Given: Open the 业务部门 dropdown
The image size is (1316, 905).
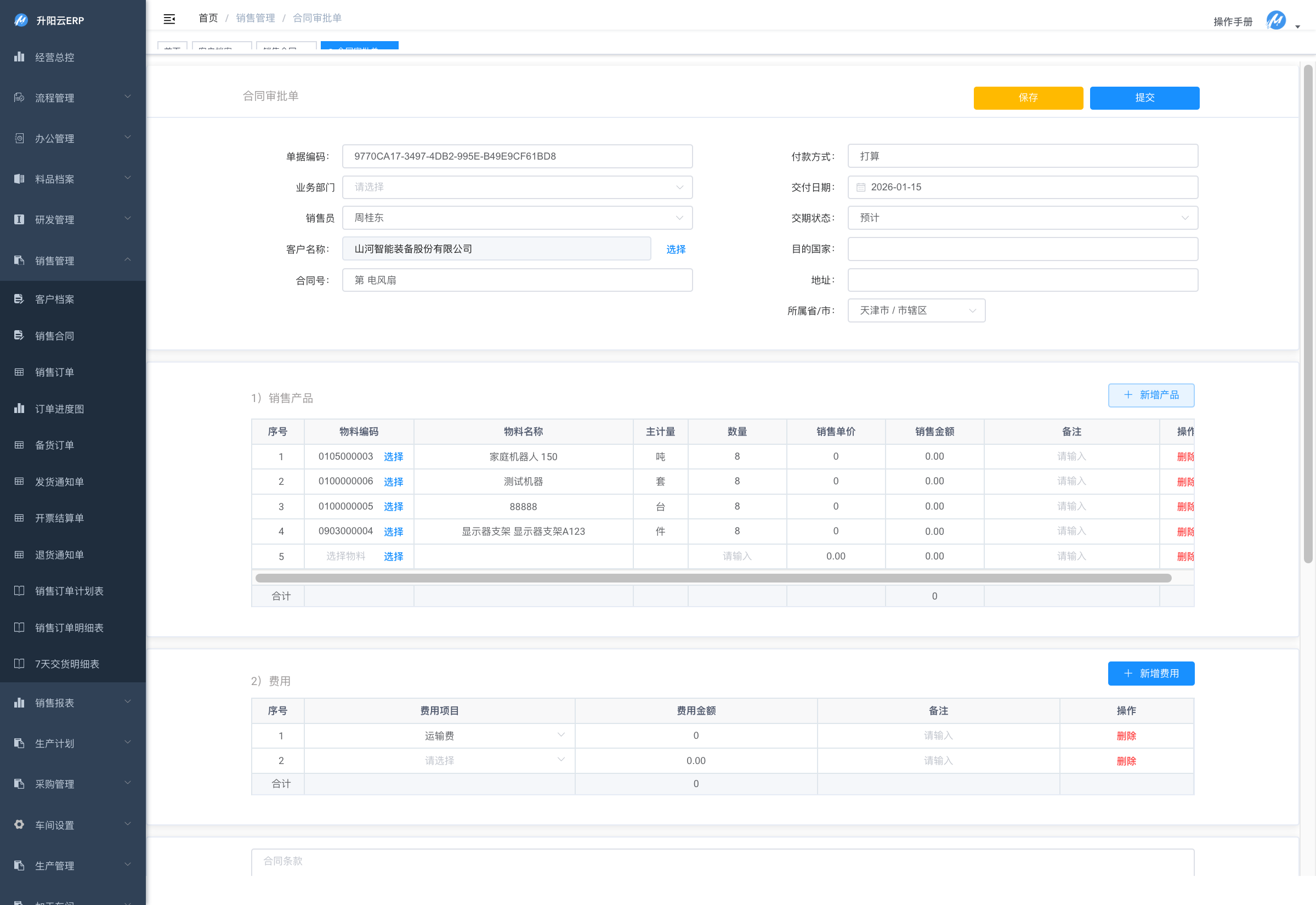Looking at the screenshot, I should 517,187.
